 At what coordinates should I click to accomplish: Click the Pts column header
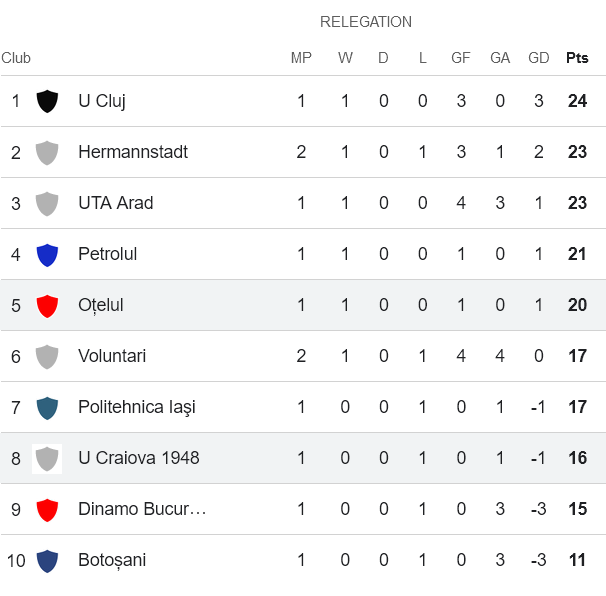pos(577,58)
